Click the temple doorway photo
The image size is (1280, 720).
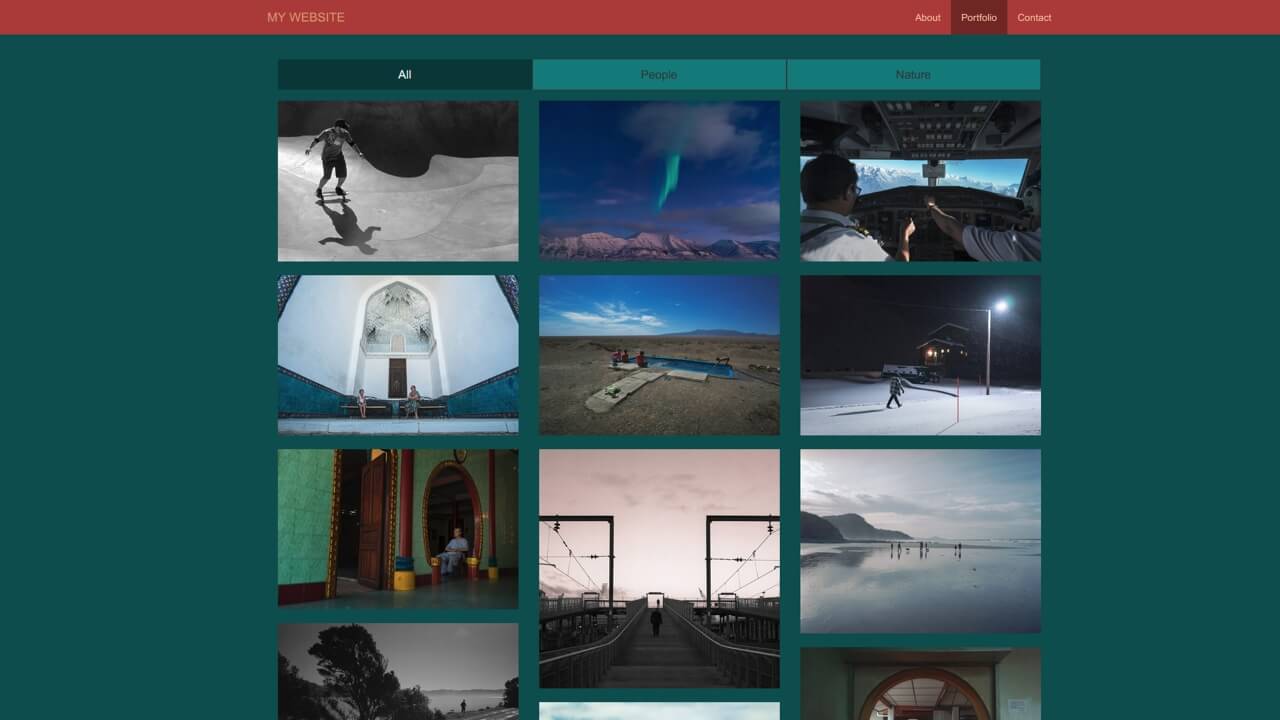pyautogui.click(x=397, y=528)
